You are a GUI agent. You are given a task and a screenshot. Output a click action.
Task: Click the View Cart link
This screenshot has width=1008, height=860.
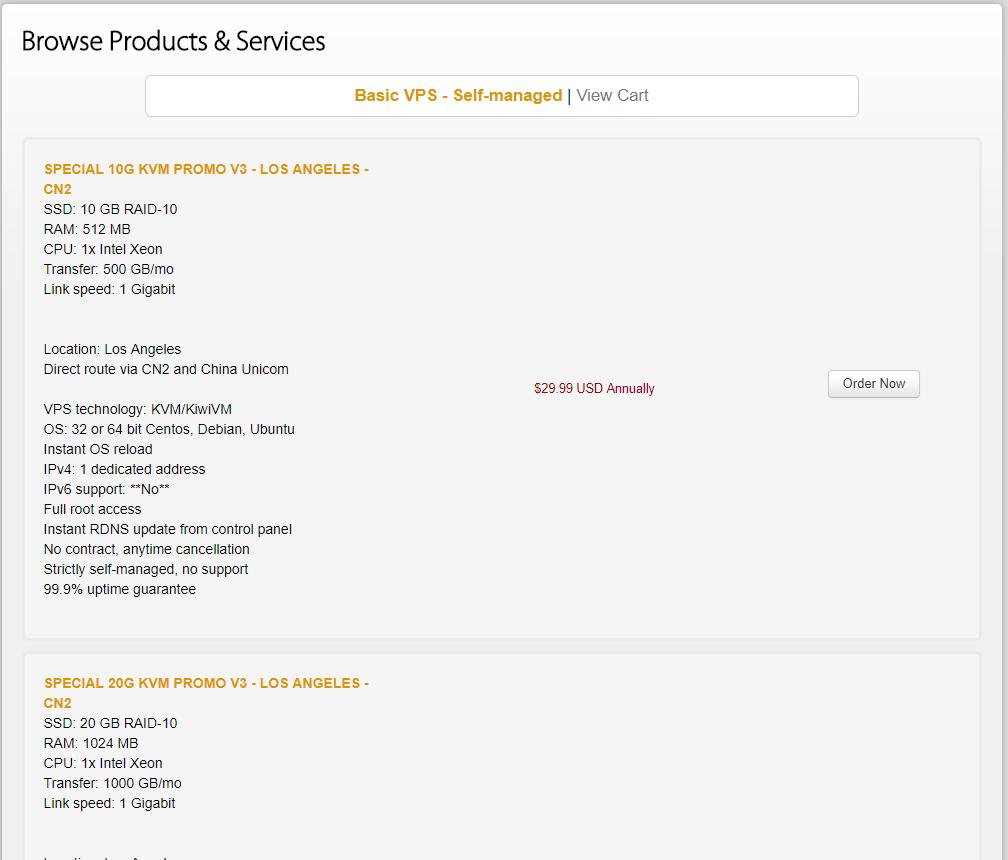pos(612,96)
